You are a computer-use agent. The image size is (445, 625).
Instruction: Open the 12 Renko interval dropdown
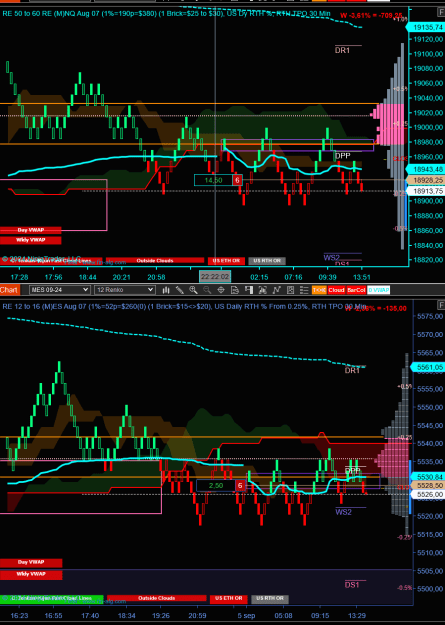click(124, 290)
